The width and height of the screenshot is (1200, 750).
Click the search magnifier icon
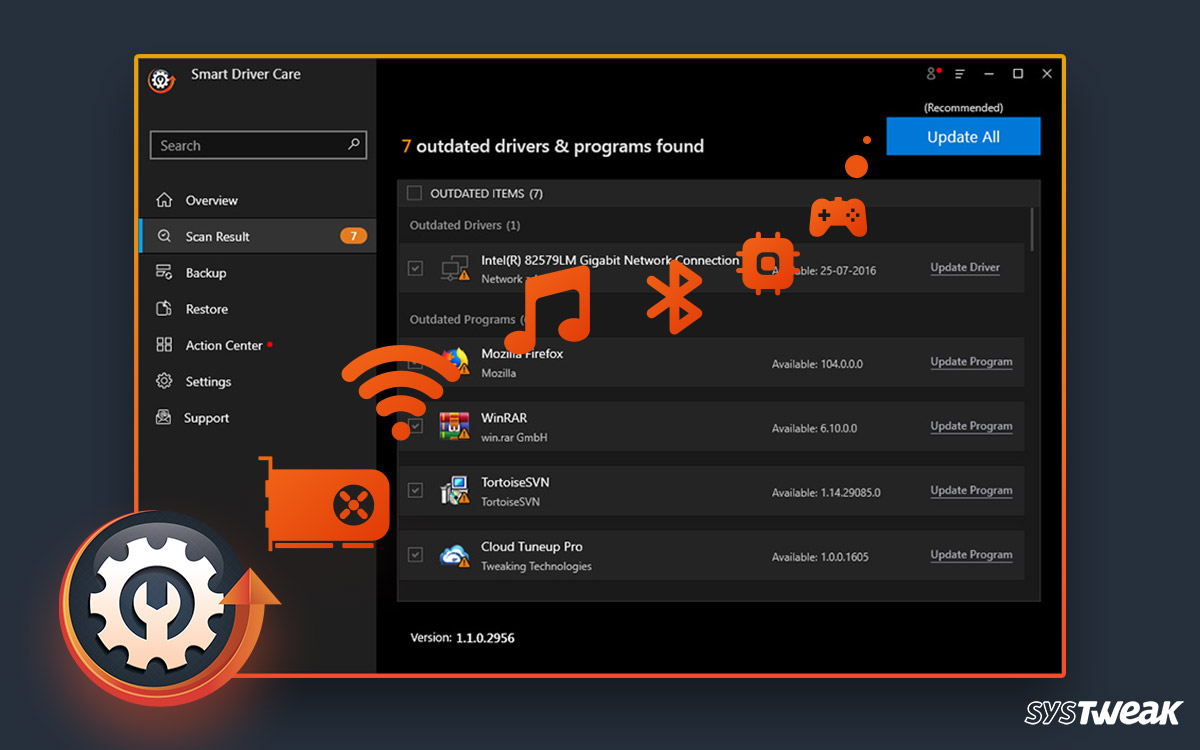(353, 145)
